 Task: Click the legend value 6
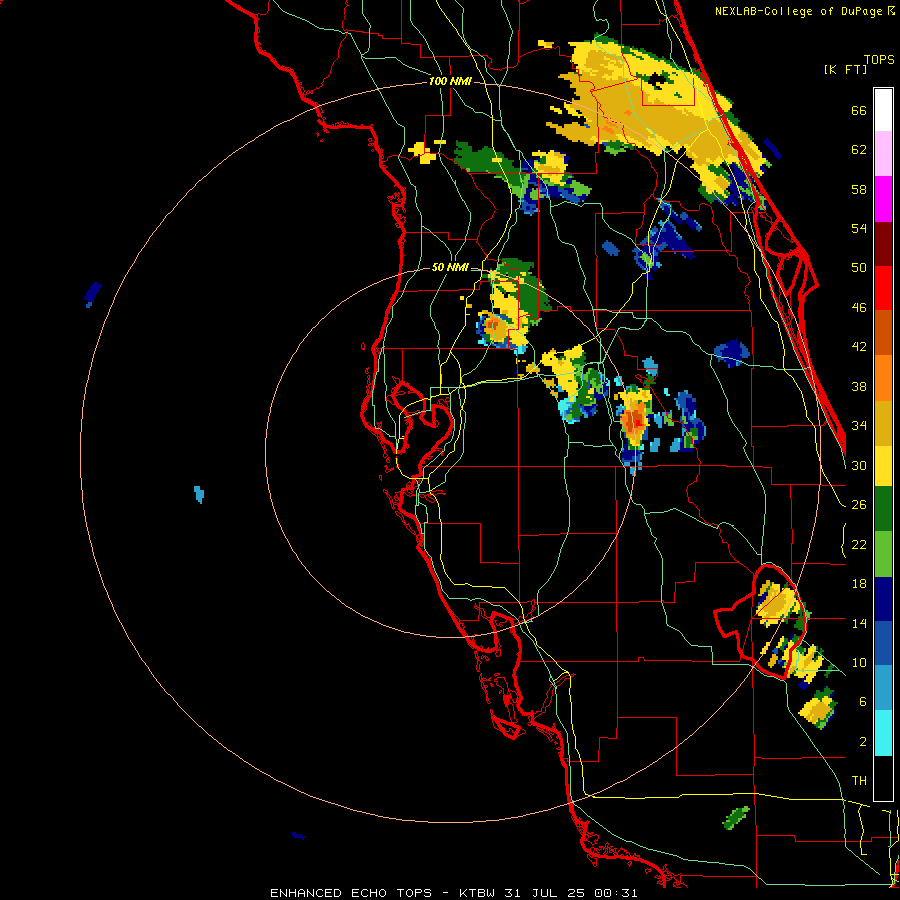(x=863, y=702)
